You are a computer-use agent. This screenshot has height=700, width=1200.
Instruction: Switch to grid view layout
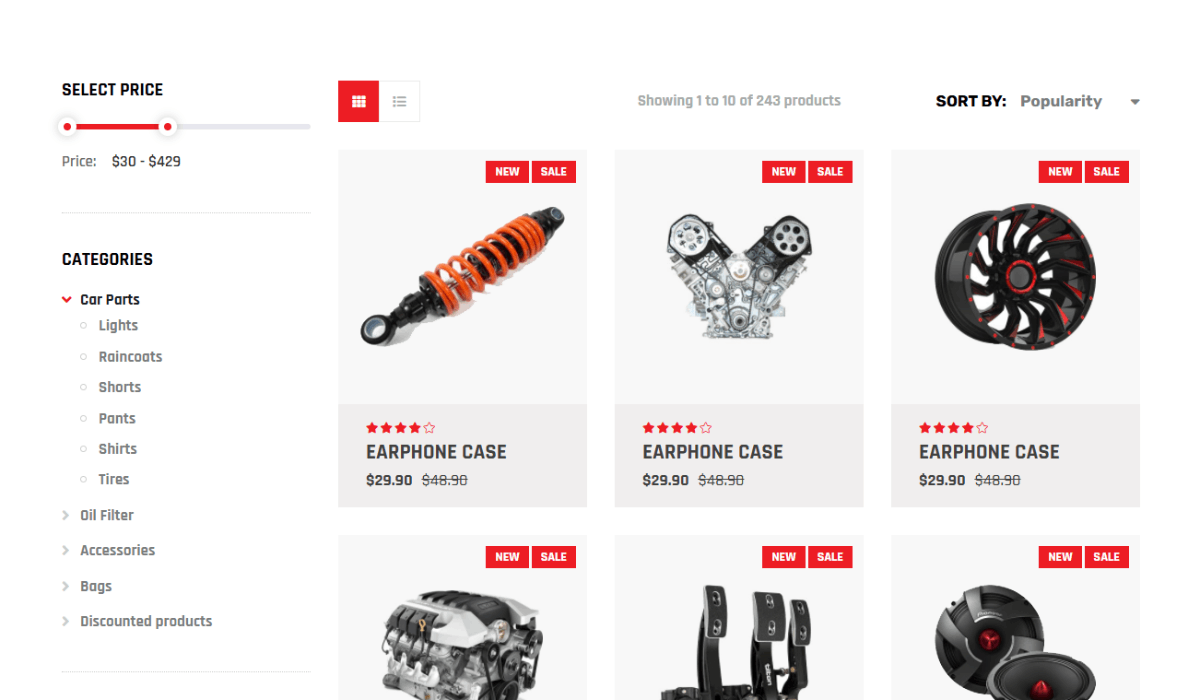tap(358, 101)
